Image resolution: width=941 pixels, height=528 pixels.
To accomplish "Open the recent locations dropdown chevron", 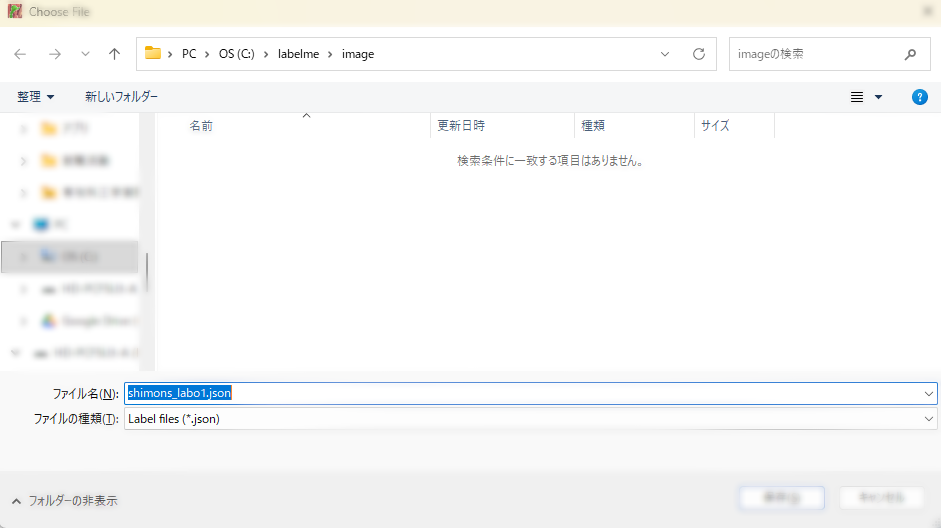I will click(x=85, y=54).
